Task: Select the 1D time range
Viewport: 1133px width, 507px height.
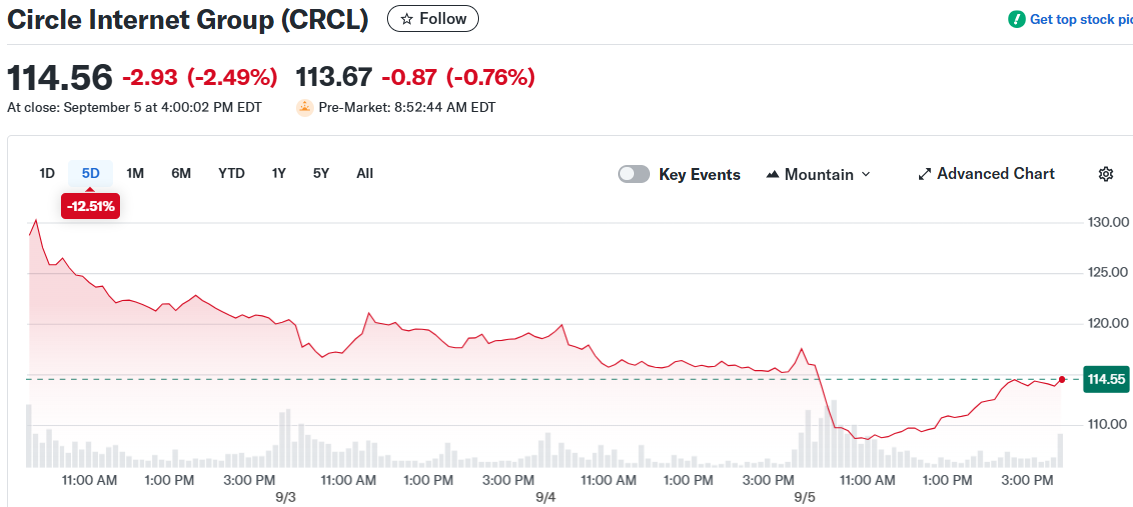Action: coord(47,173)
